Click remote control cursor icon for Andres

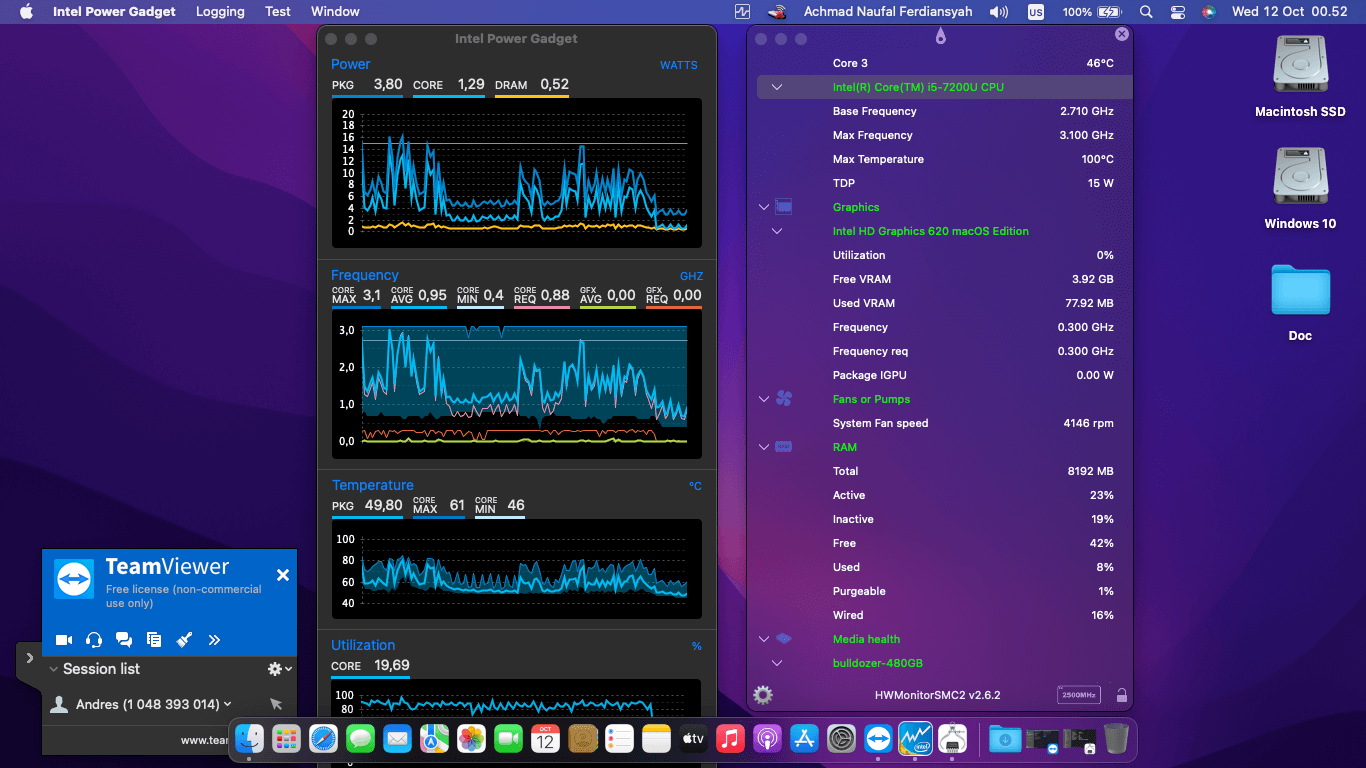pos(276,704)
